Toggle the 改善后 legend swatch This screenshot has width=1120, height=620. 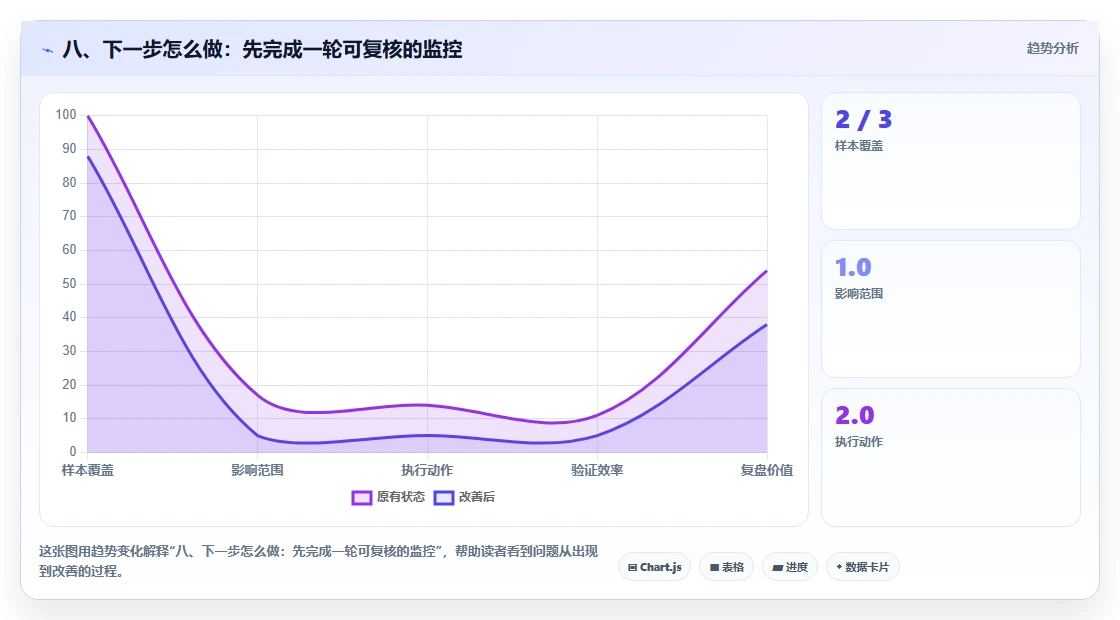click(444, 497)
